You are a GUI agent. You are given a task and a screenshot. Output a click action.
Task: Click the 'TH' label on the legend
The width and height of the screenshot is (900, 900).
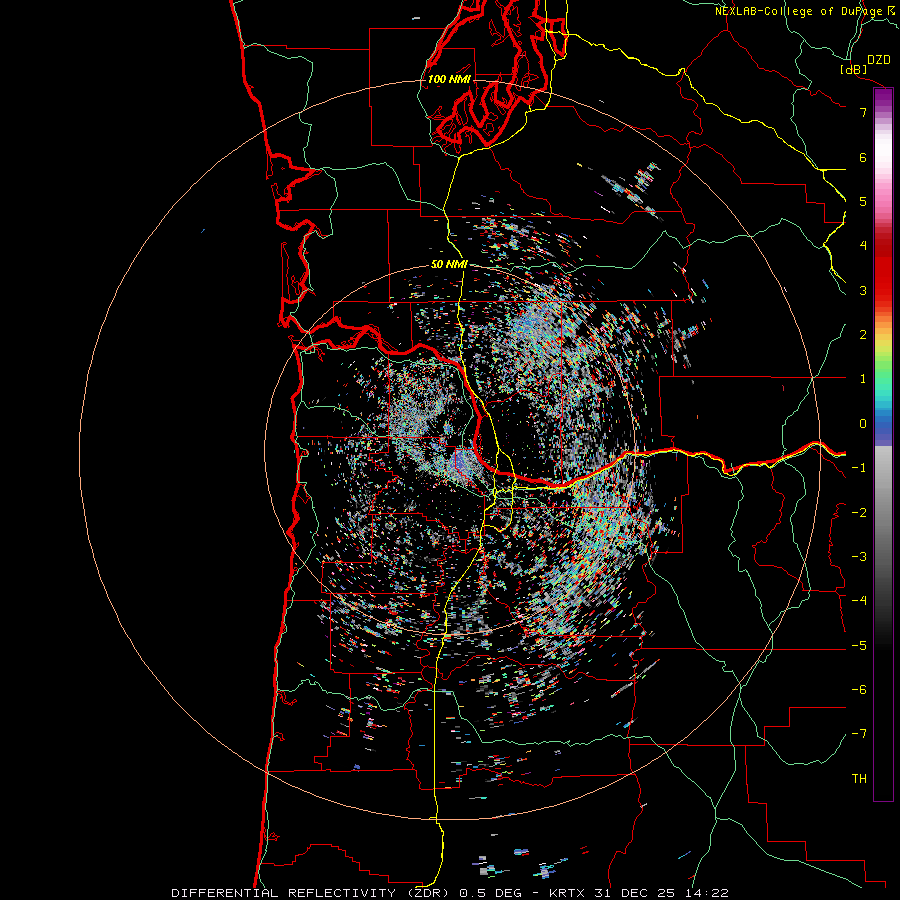point(859,778)
